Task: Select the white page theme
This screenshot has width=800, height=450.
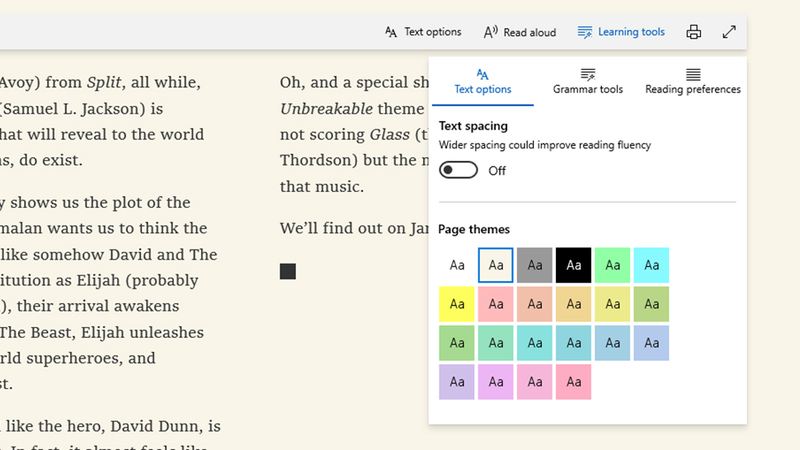Action: (x=457, y=265)
